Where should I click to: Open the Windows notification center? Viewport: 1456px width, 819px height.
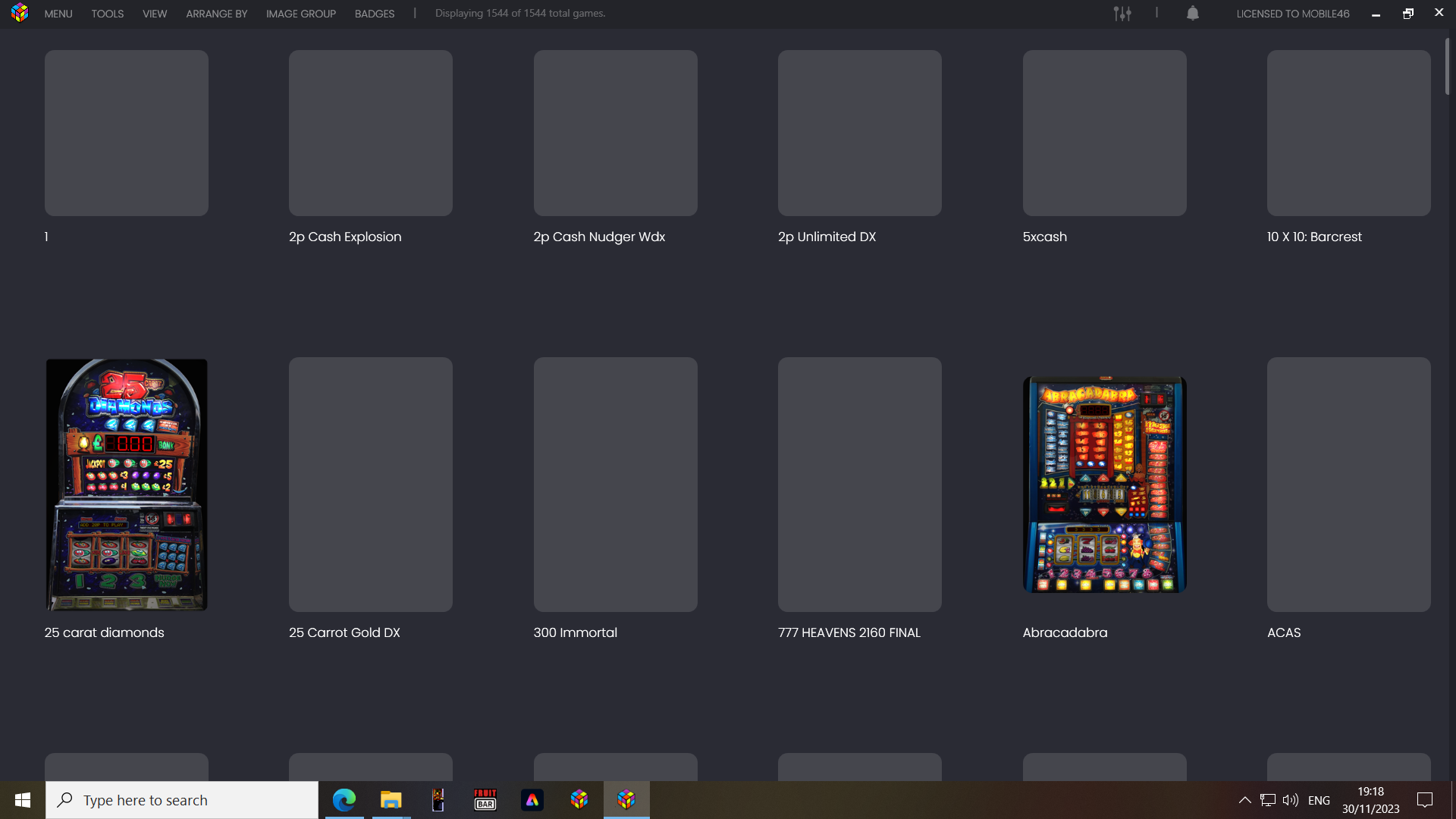point(1425,800)
